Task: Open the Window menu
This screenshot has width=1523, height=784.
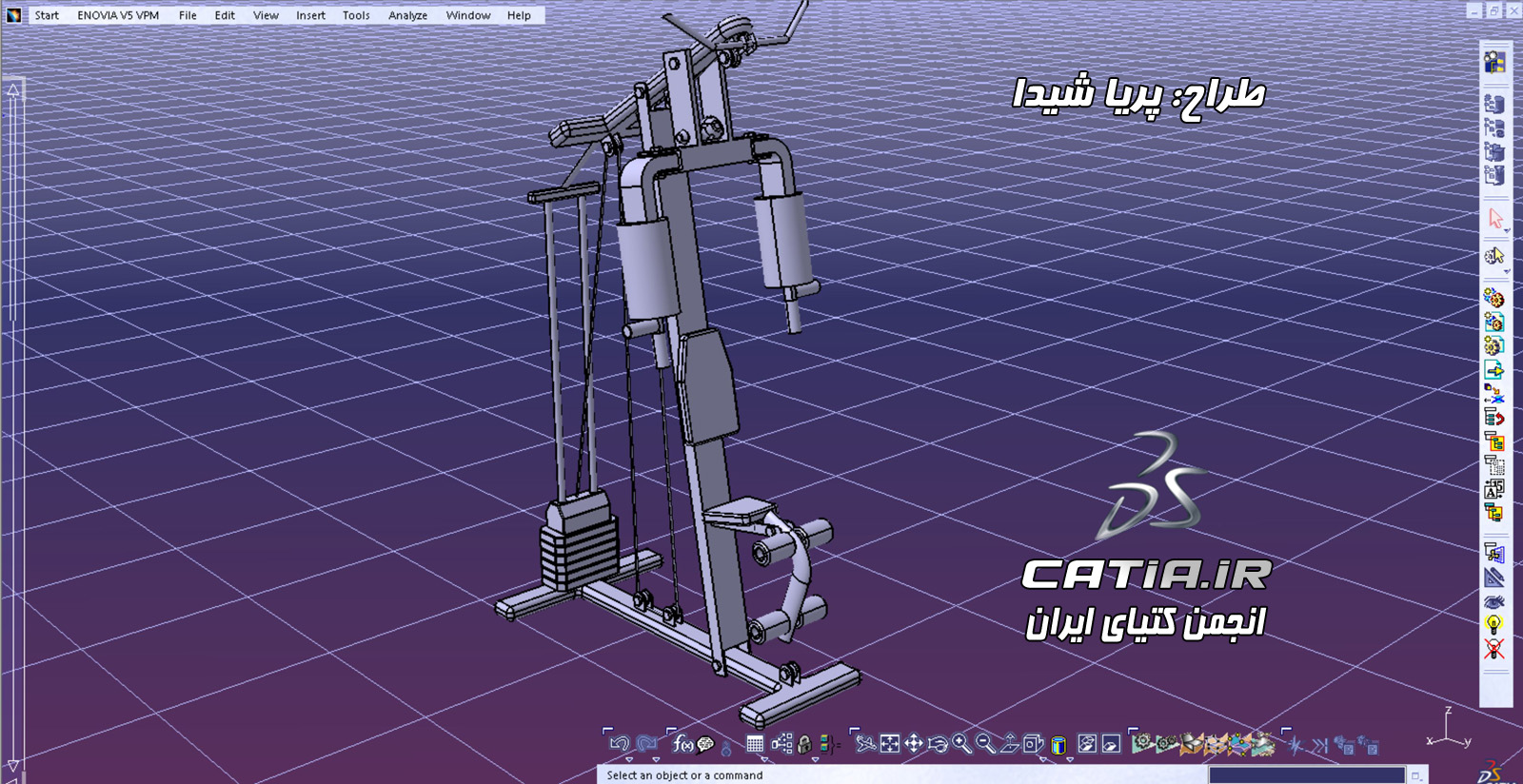Action: 468,15
